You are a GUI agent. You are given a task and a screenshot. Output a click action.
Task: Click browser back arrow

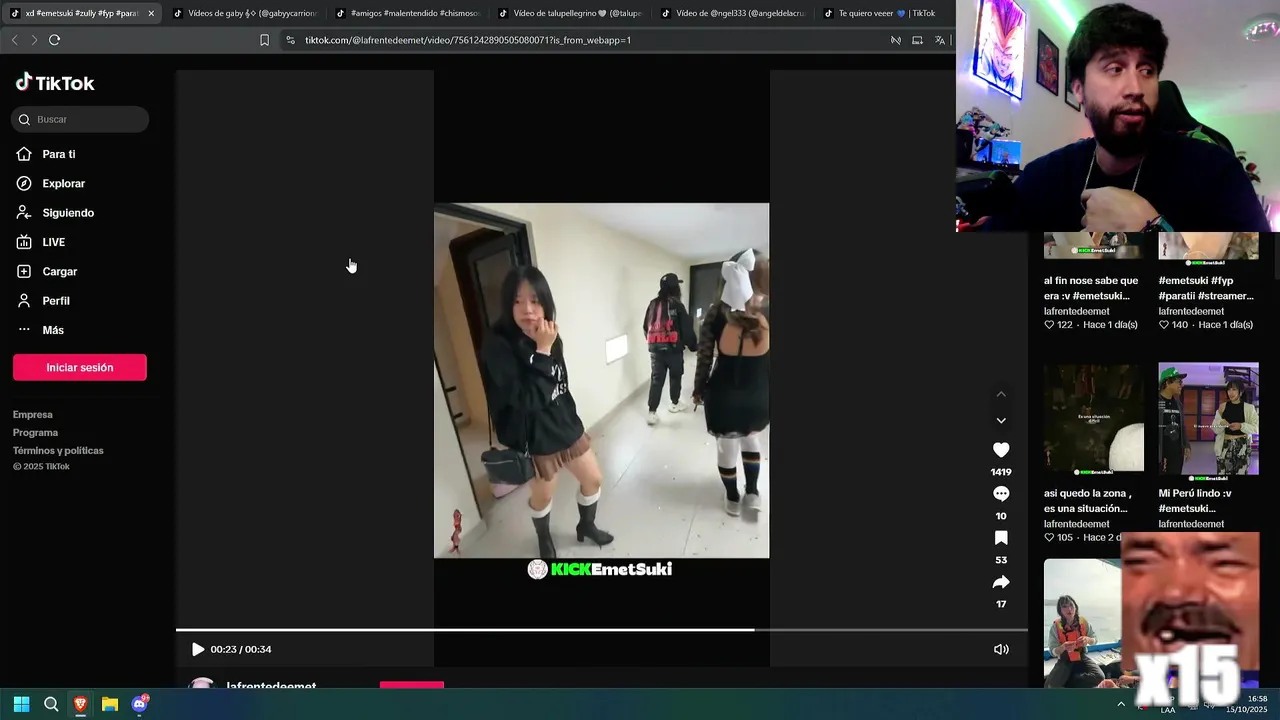(14, 40)
